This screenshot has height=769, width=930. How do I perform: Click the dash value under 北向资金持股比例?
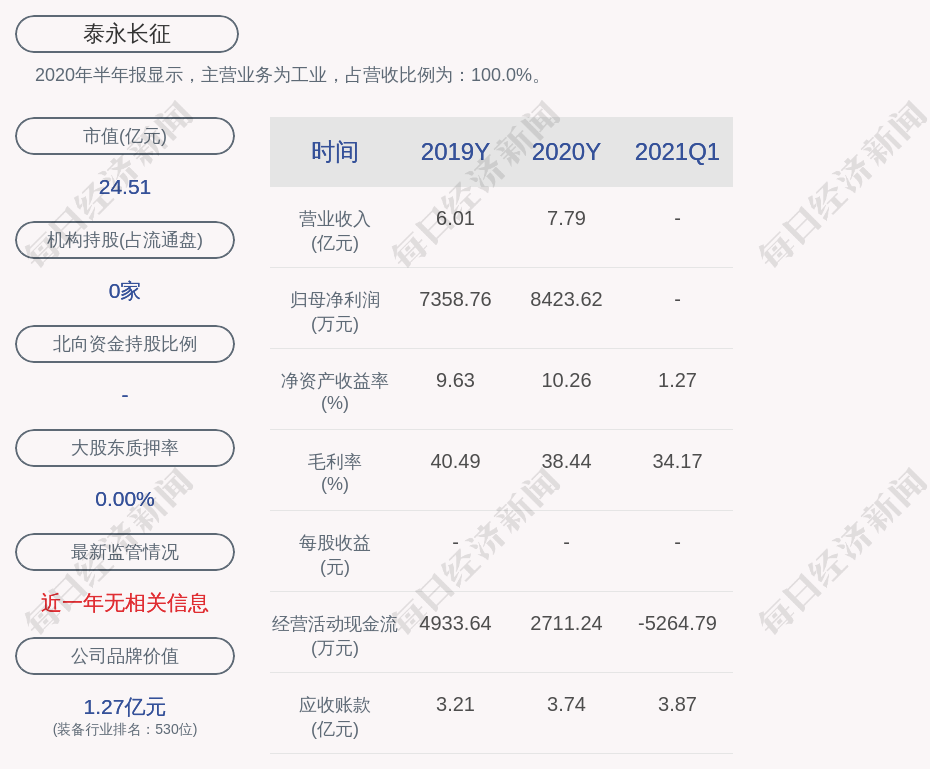(x=125, y=395)
